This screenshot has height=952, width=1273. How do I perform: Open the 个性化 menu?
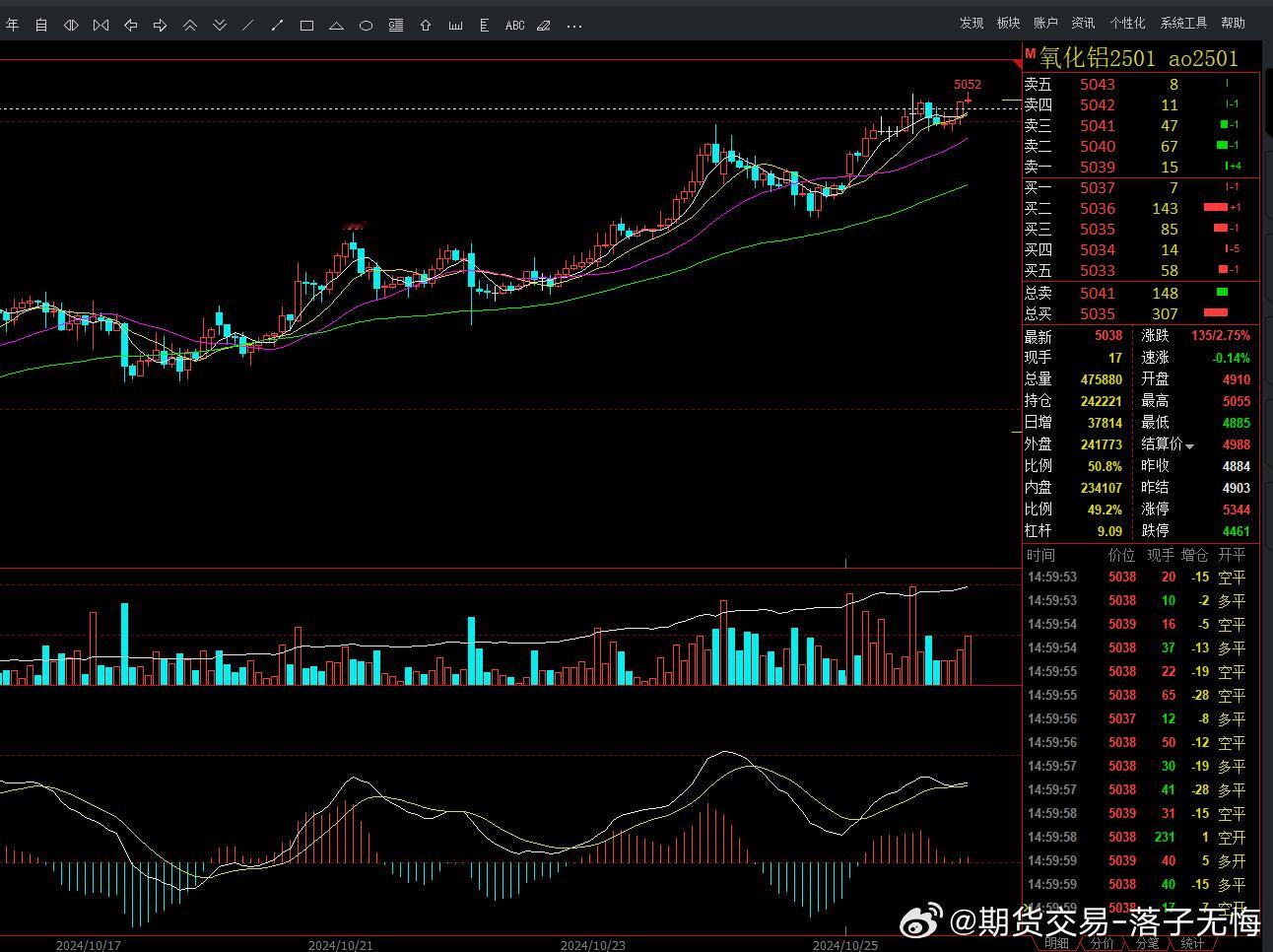coord(1127,23)
